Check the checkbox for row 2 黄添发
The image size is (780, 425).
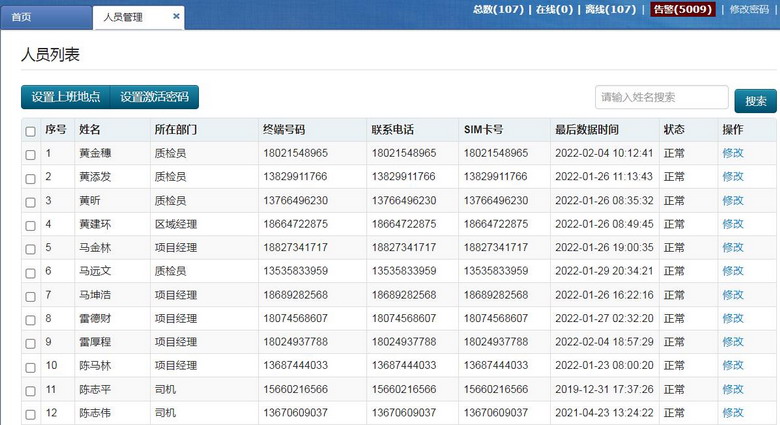click(30, 179)
